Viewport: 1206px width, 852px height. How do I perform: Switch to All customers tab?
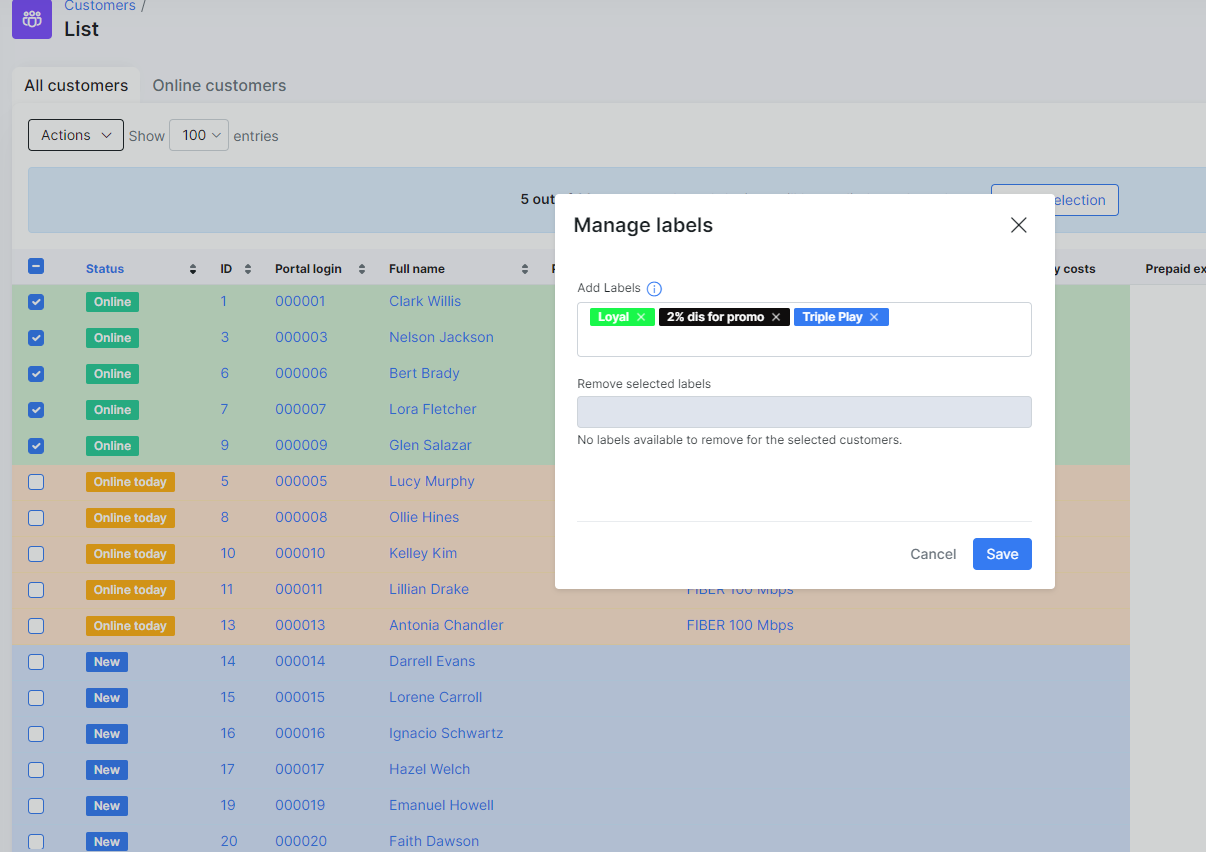click(76, 86)
